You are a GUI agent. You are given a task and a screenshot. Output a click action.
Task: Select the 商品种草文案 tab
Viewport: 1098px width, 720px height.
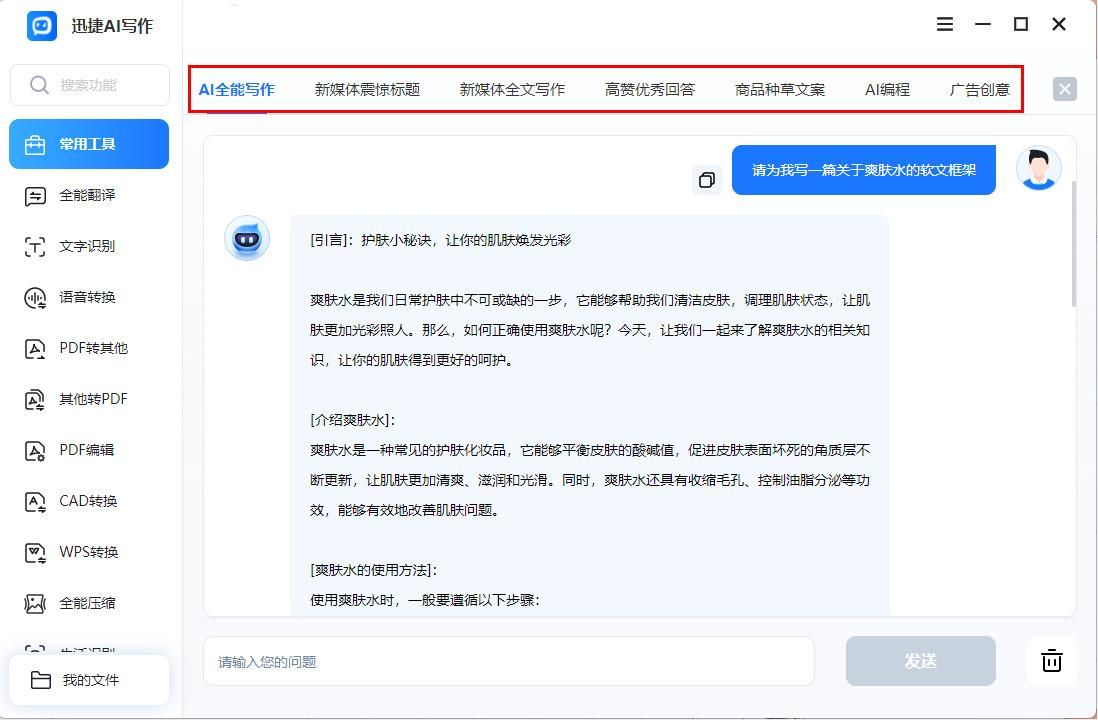[x=780, y=90]
